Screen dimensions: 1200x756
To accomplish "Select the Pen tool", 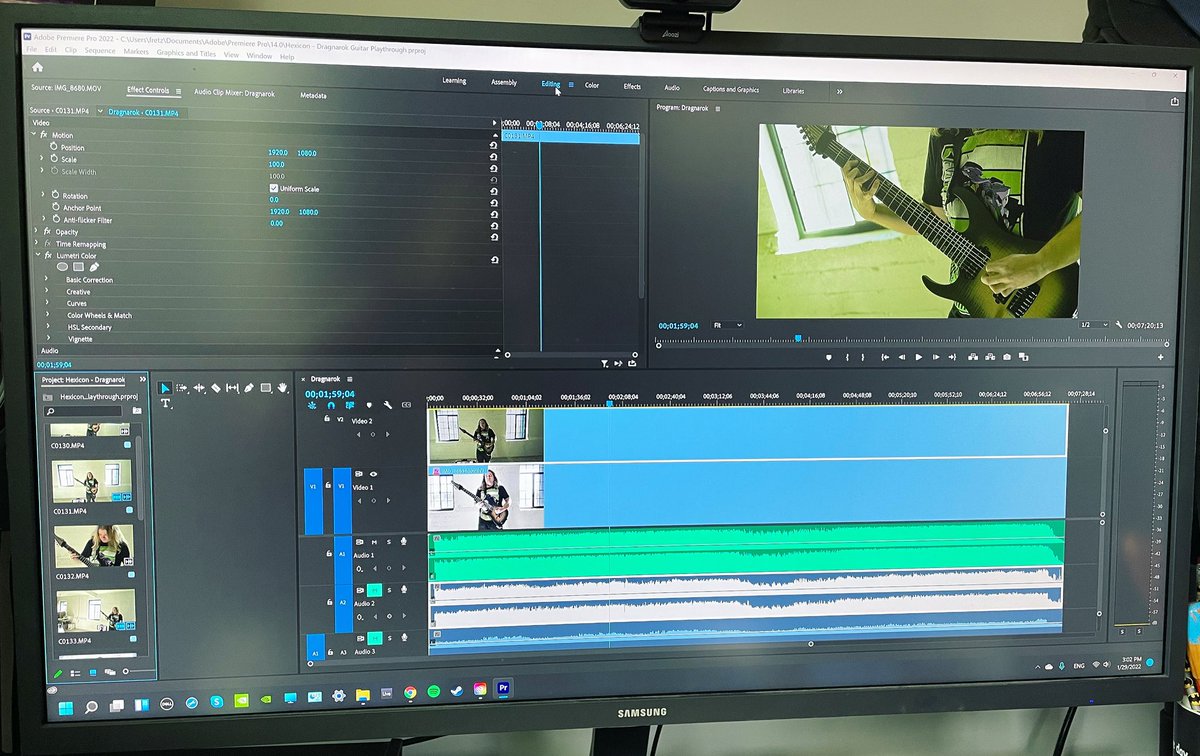I will click(x=249, y=388).
